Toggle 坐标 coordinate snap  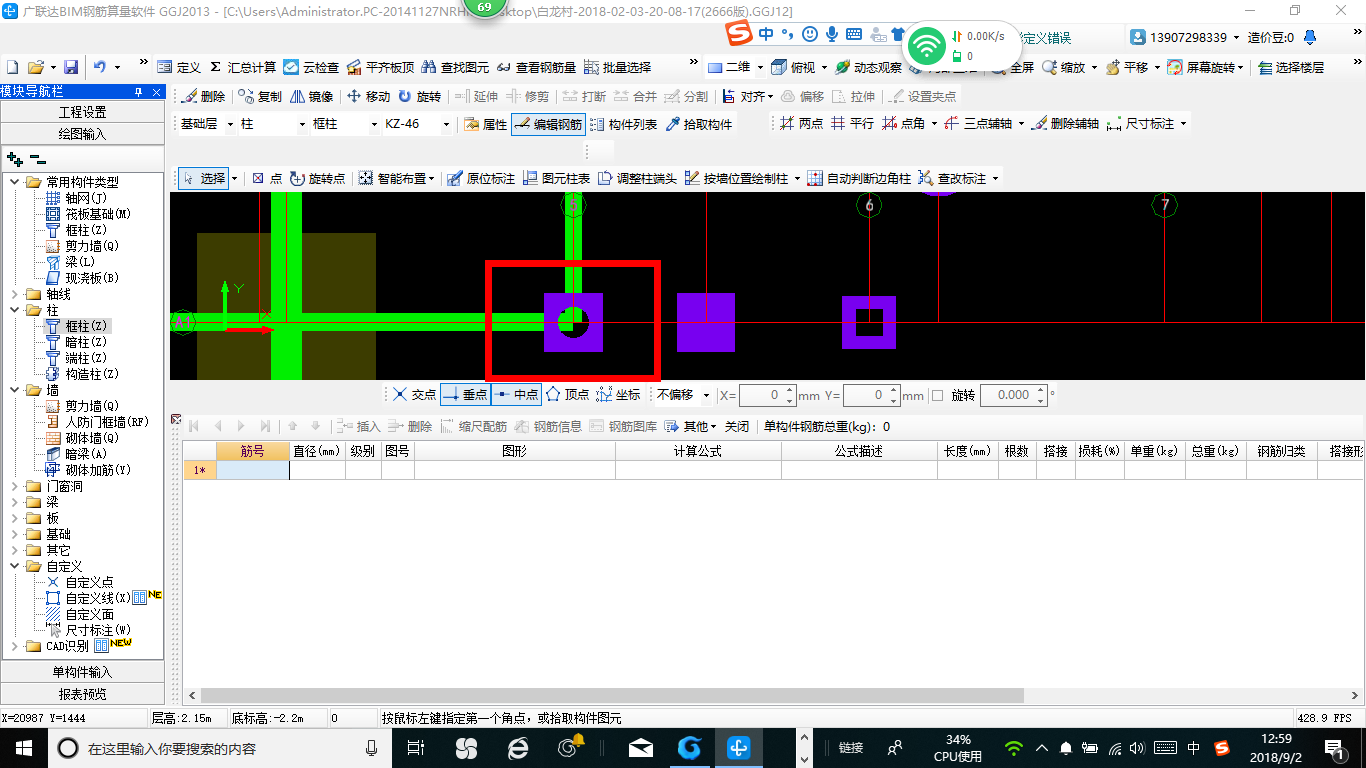(x=618, y=395)
